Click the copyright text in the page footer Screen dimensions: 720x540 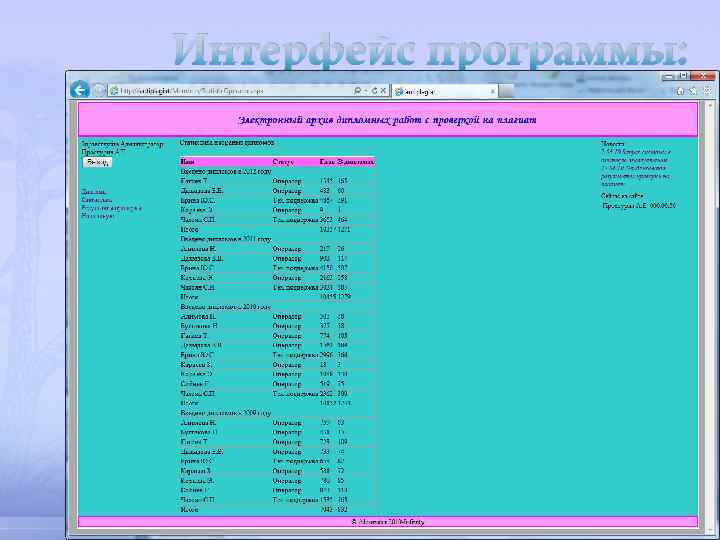pos(388,522)
